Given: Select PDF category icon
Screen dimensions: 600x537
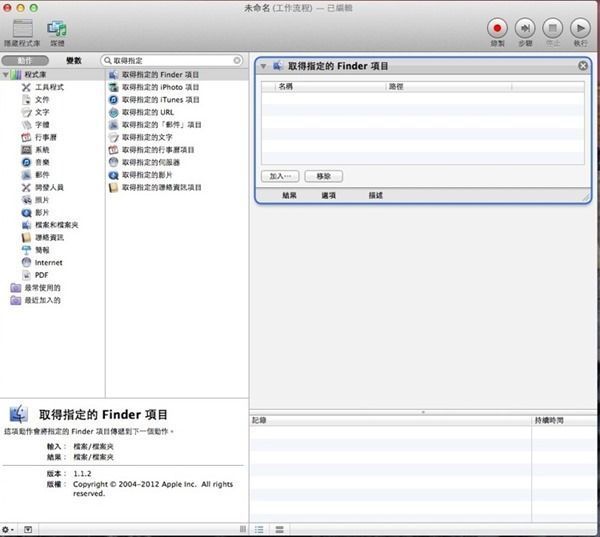Looking at the screenshot, I should (x=26, y=275).
